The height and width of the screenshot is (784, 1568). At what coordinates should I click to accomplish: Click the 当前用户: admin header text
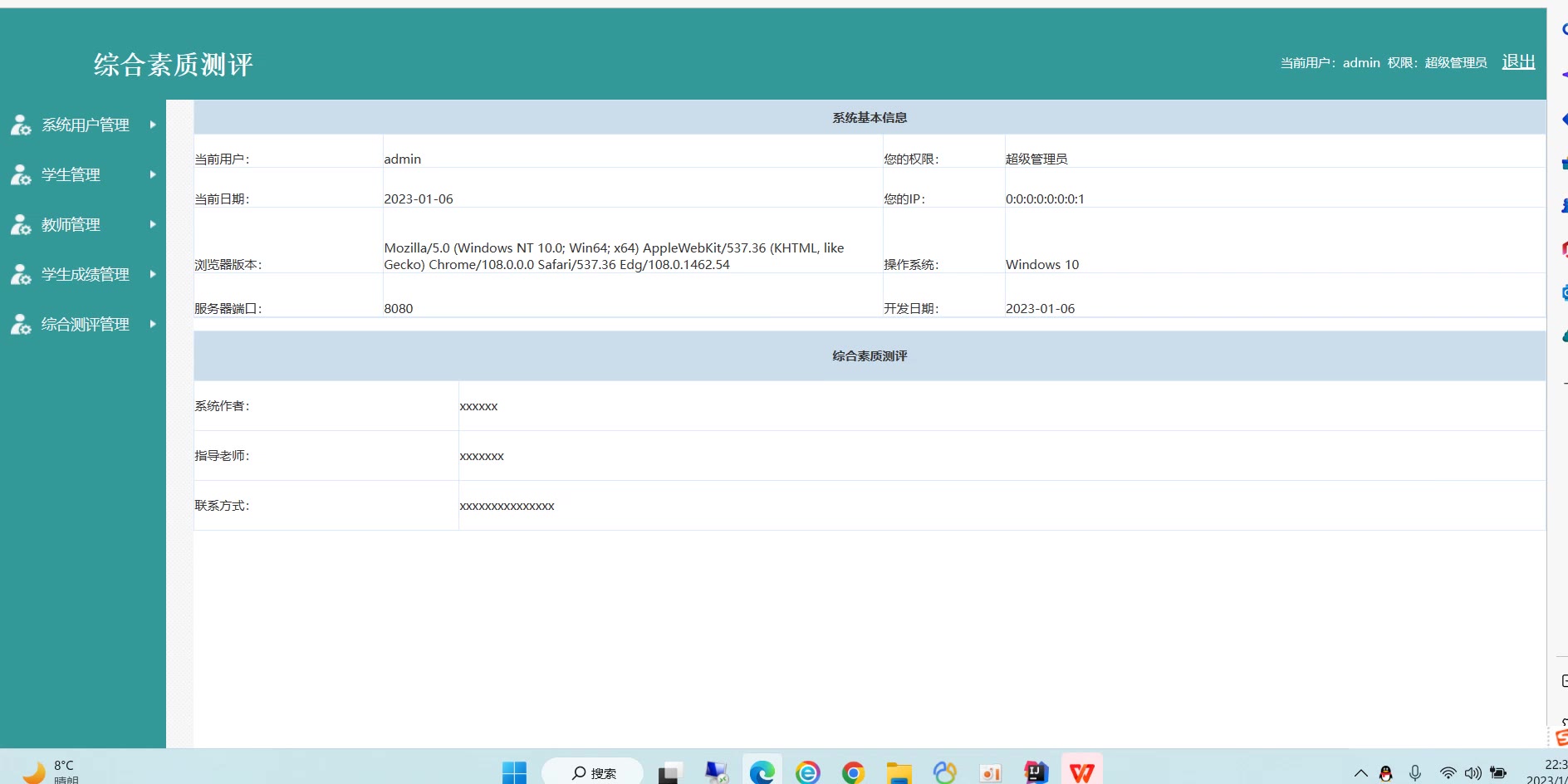point(1330,63)
